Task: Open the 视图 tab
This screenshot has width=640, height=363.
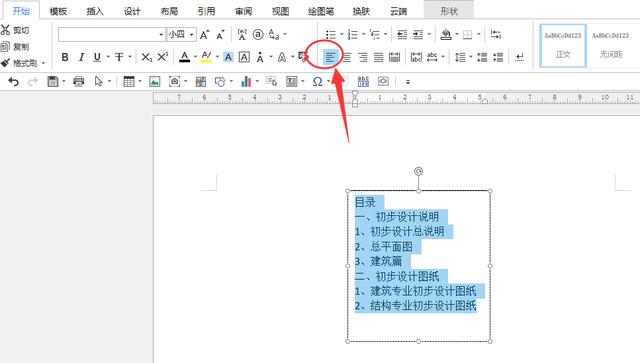Action: point(281,11)
